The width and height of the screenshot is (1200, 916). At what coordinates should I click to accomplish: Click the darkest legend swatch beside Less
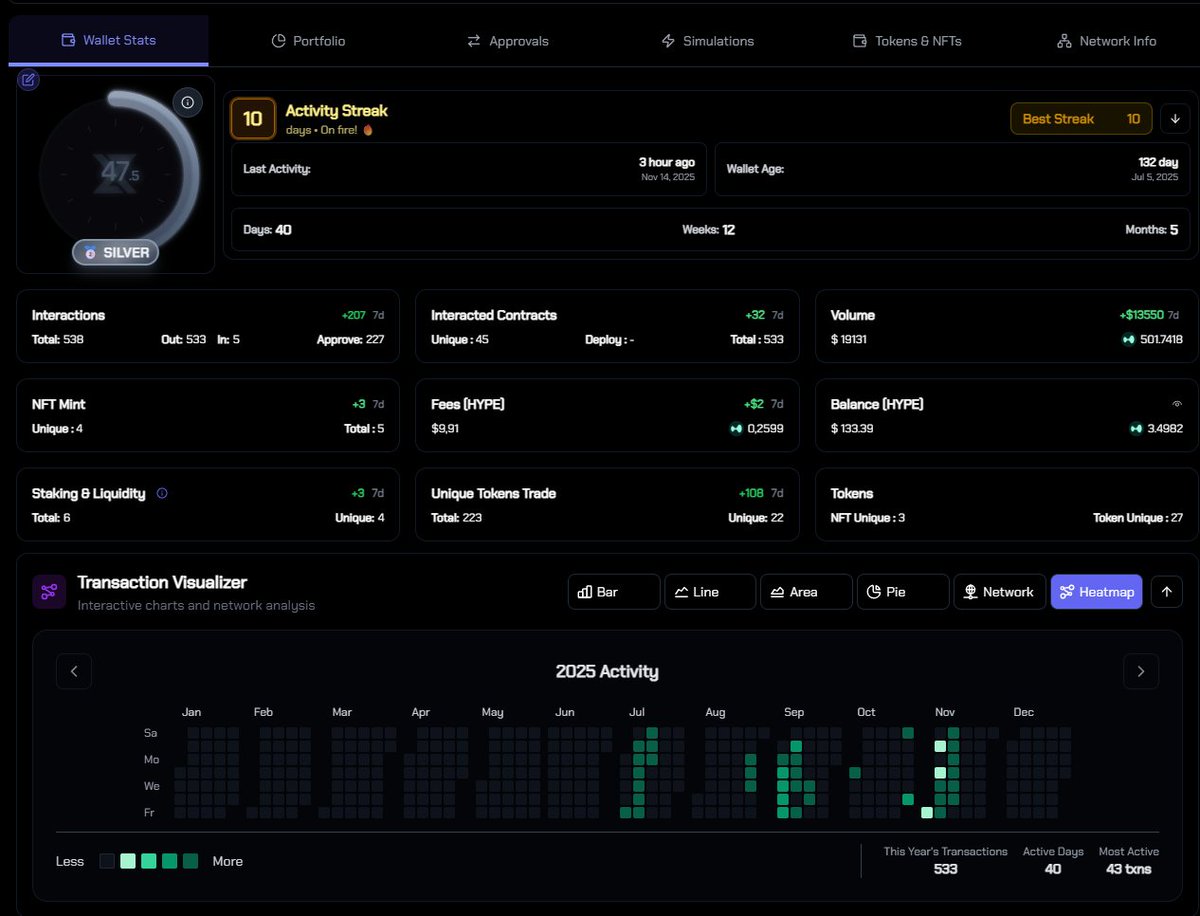pyautogui.click(x=107, y=861)
